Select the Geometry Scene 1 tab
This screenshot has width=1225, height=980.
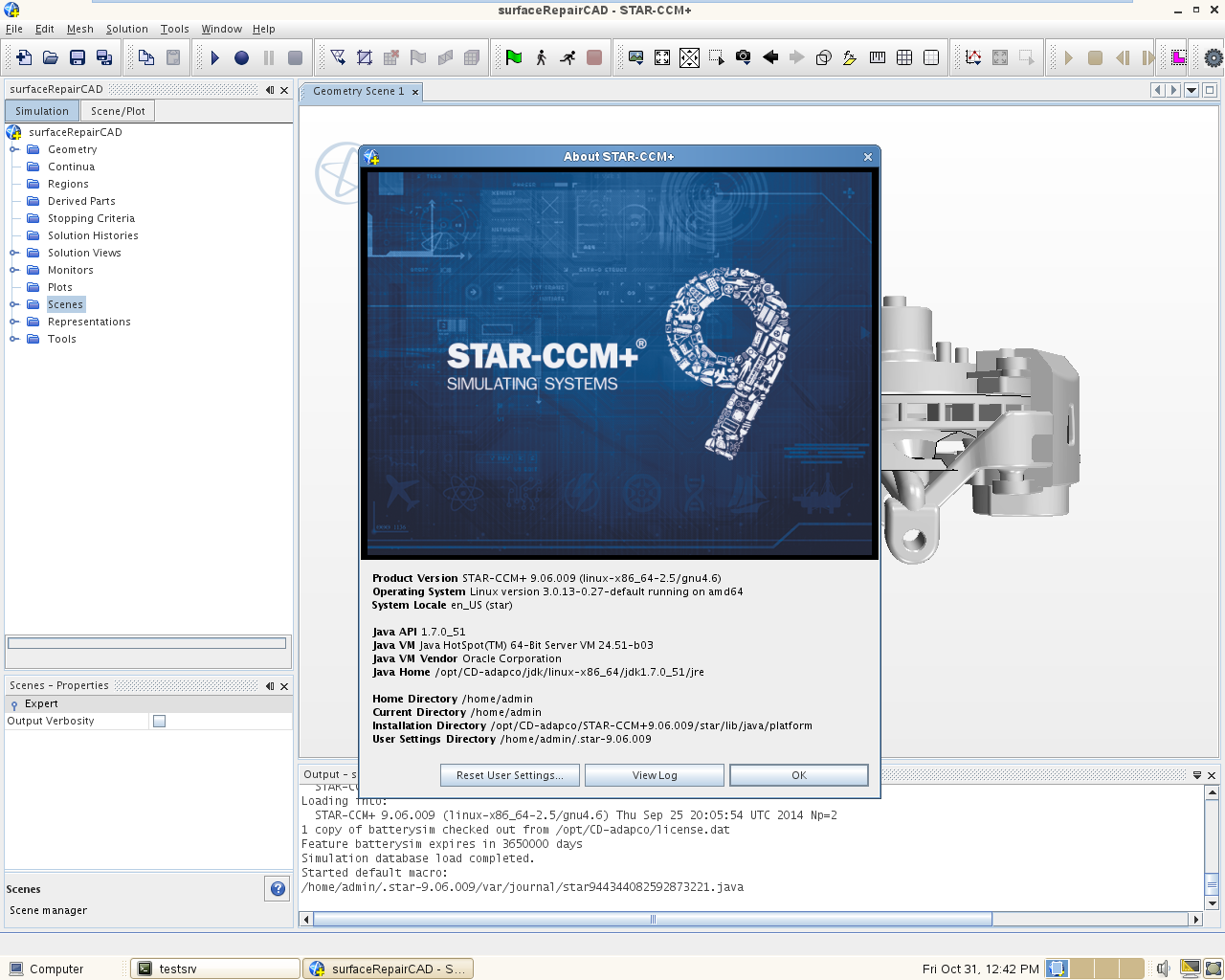pos(359,91)
